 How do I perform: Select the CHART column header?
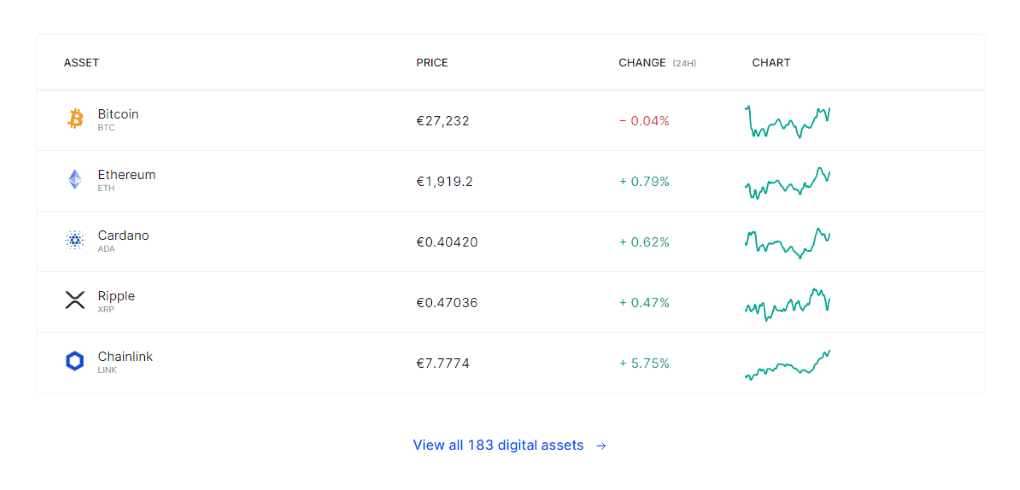point(771,62)
